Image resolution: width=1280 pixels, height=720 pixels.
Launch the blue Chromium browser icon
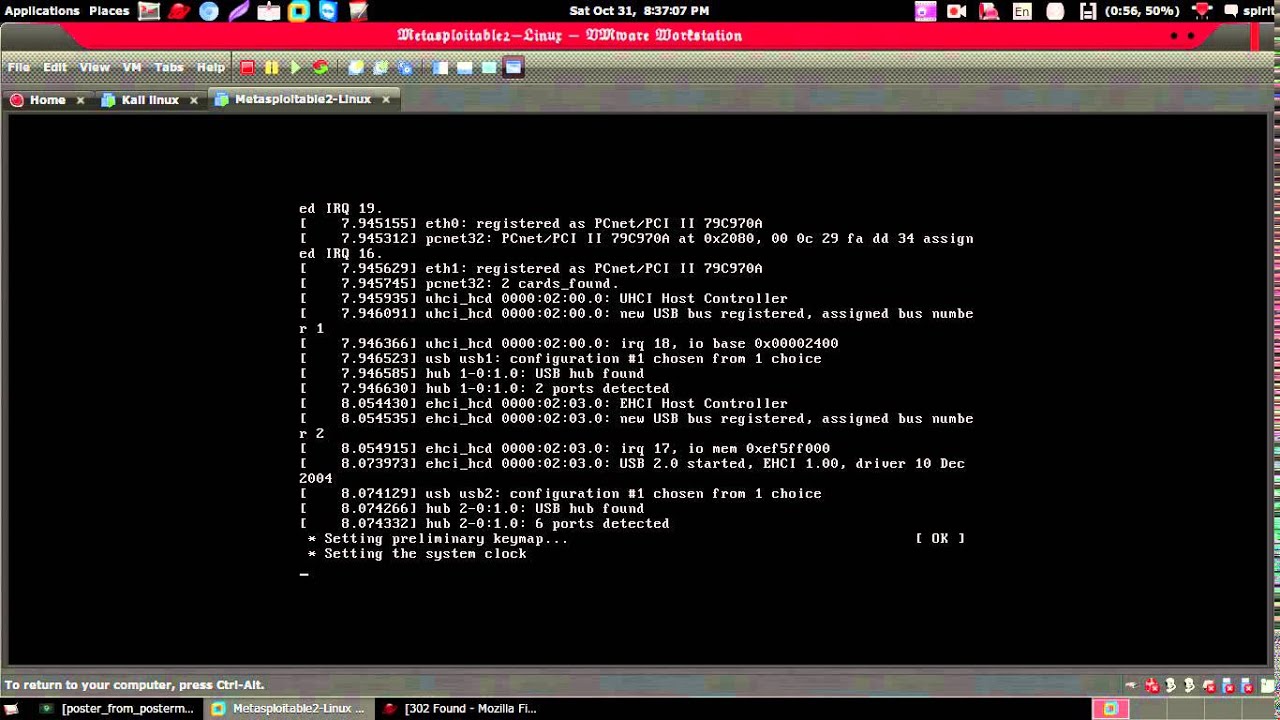(x=209, y=11)
